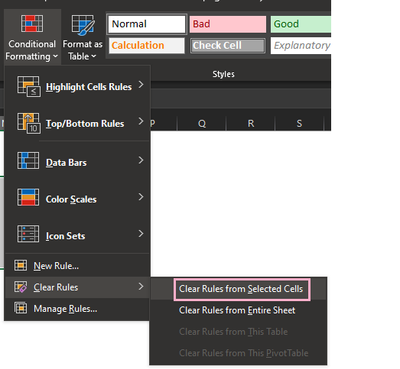The width and height of the screenshot is (400, 369).
Task: Apply the Bad cell style
Action: tap(228, 24)
